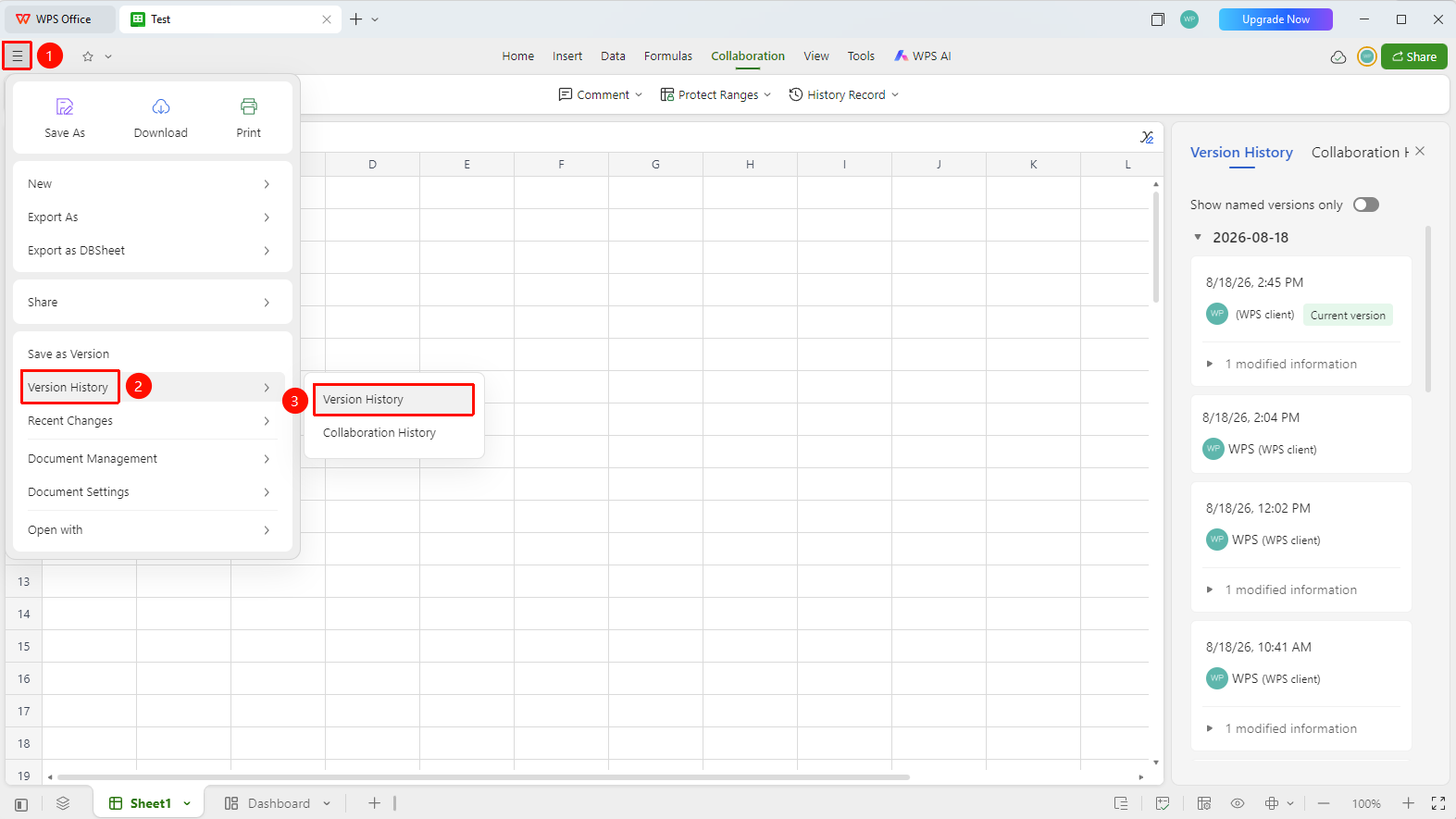Click the green Share button
Screen dimensions: 1456x819
coord(1414,56)
